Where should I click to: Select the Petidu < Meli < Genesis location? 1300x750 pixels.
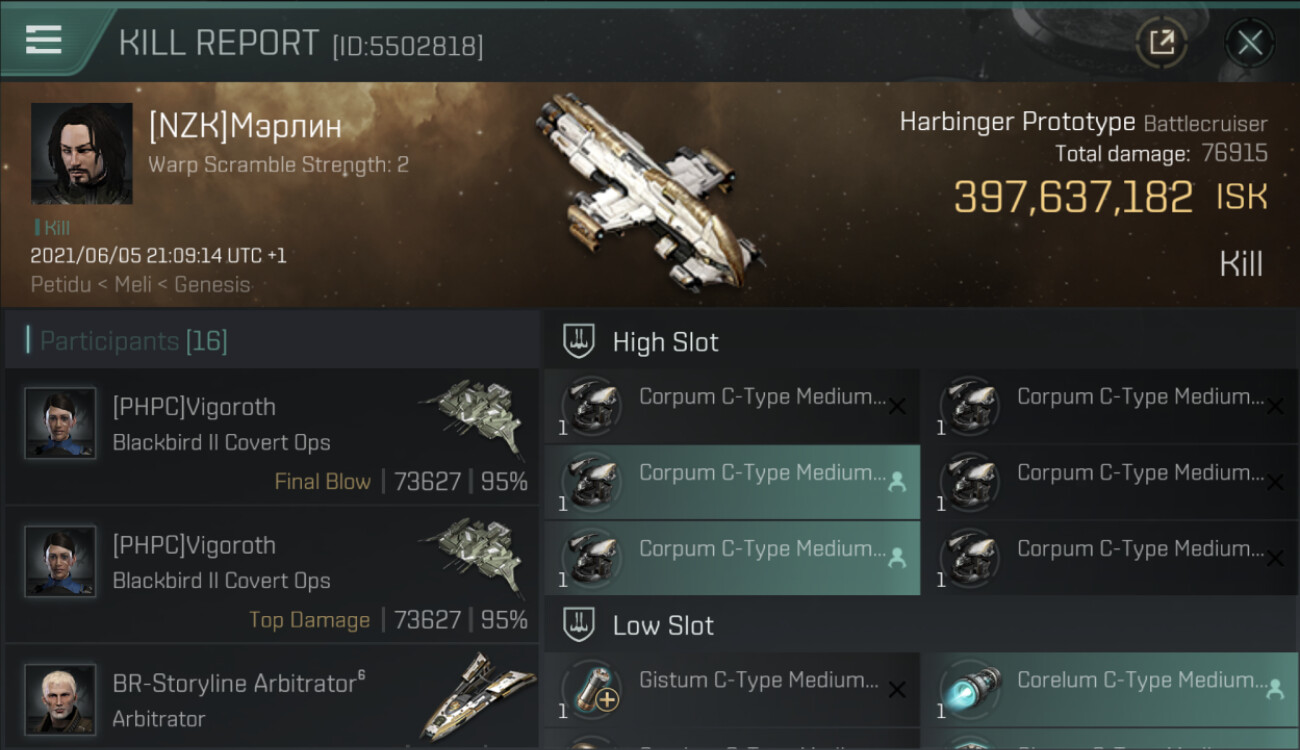(x=140, y=284)
